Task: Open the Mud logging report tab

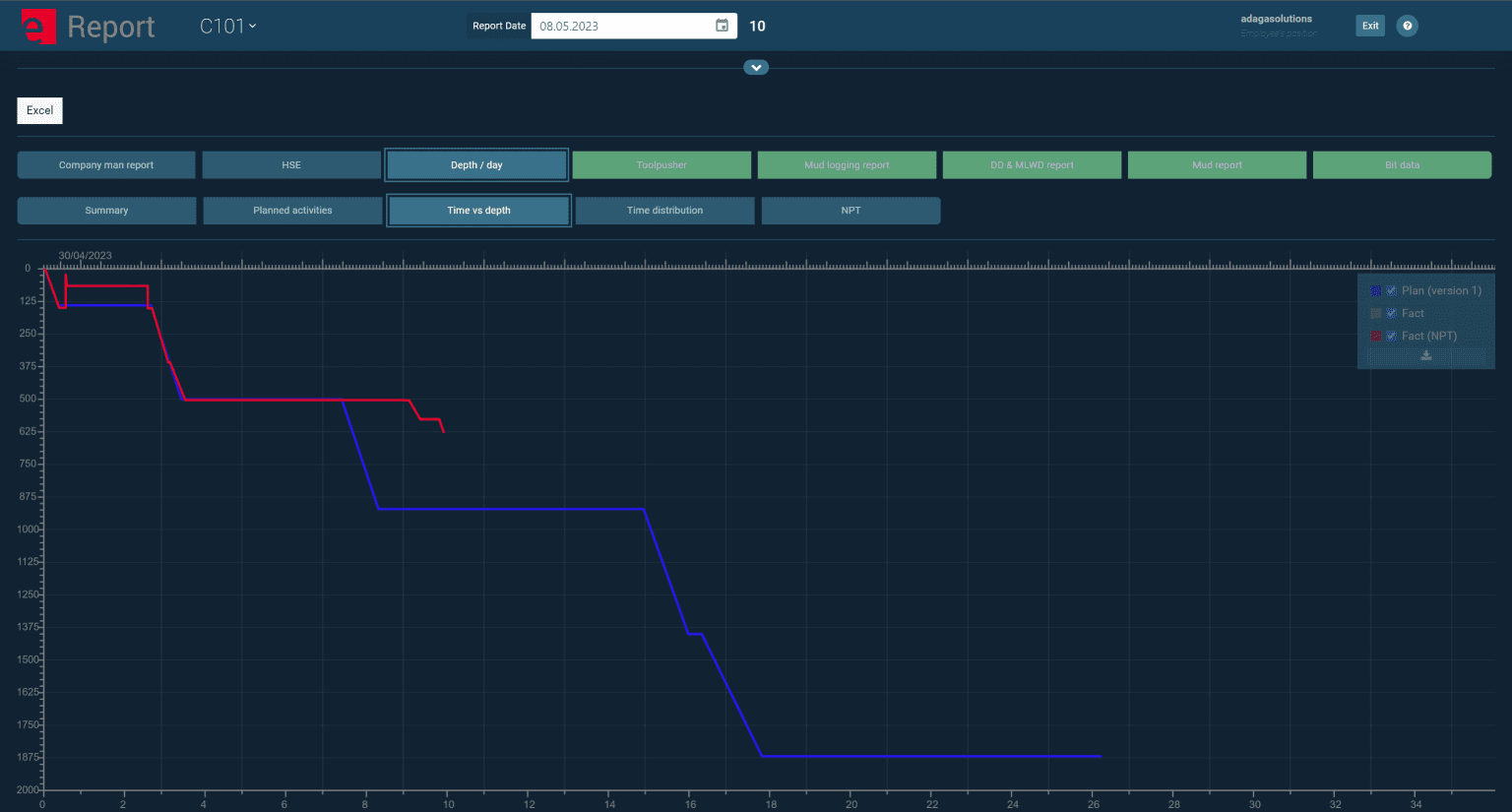Action: click(847, 164)
